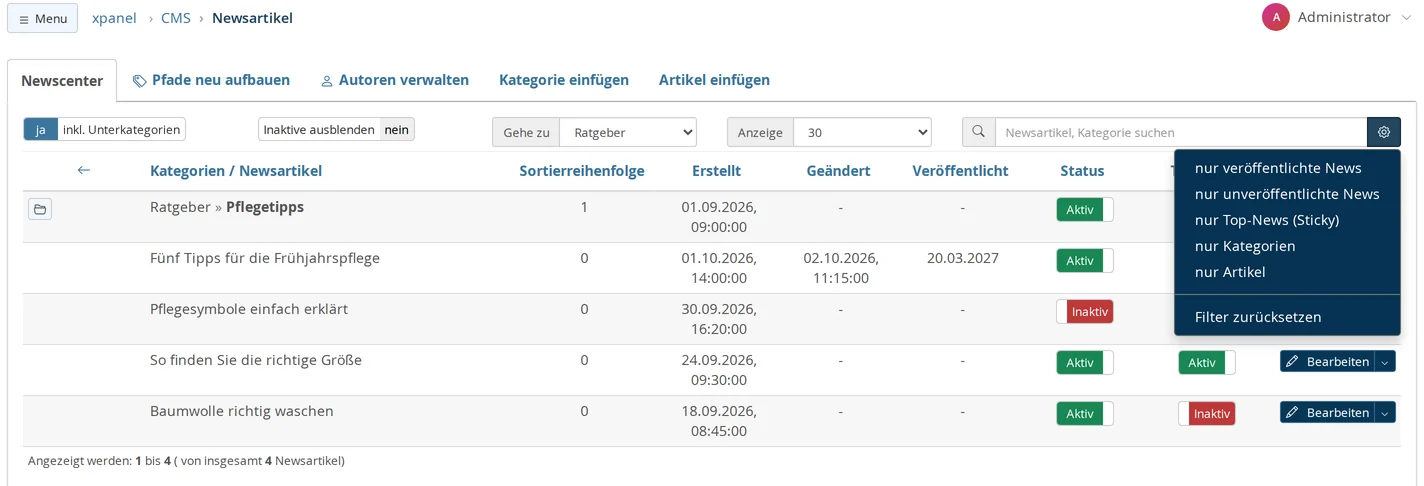Toggle status of Baumwolle richtig waschen
This screenshot has width=1424, height=486.
tap(1085, 413)
